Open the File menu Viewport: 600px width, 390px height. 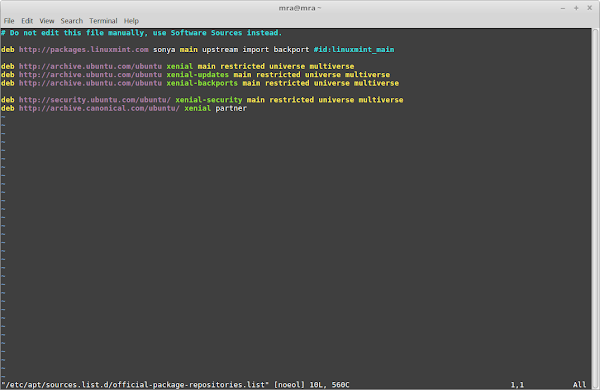pos(9,21)
